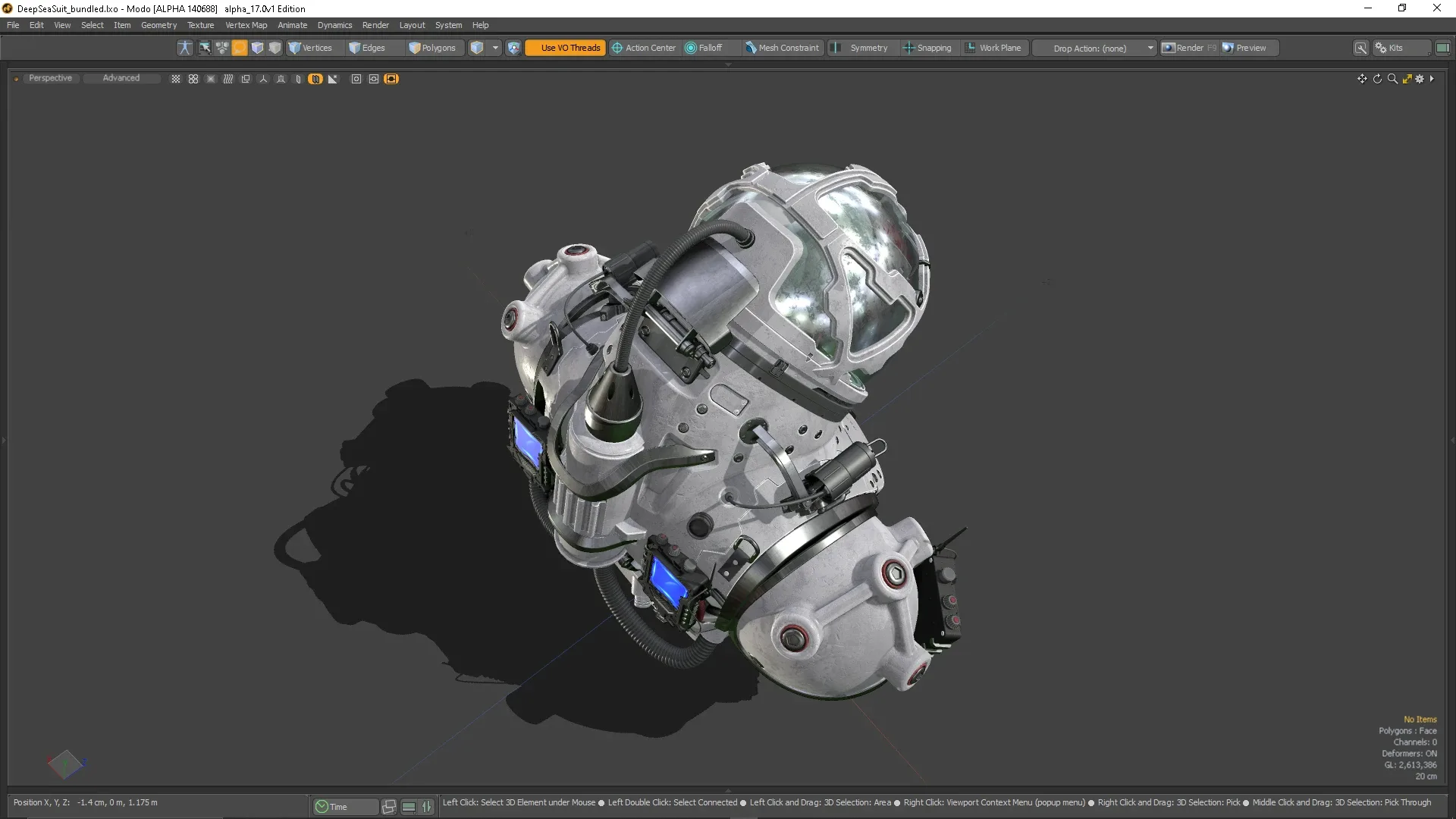
Task: Toggle the highlighted orange double-panel viewport icon
Action: [x=315, y=79]
